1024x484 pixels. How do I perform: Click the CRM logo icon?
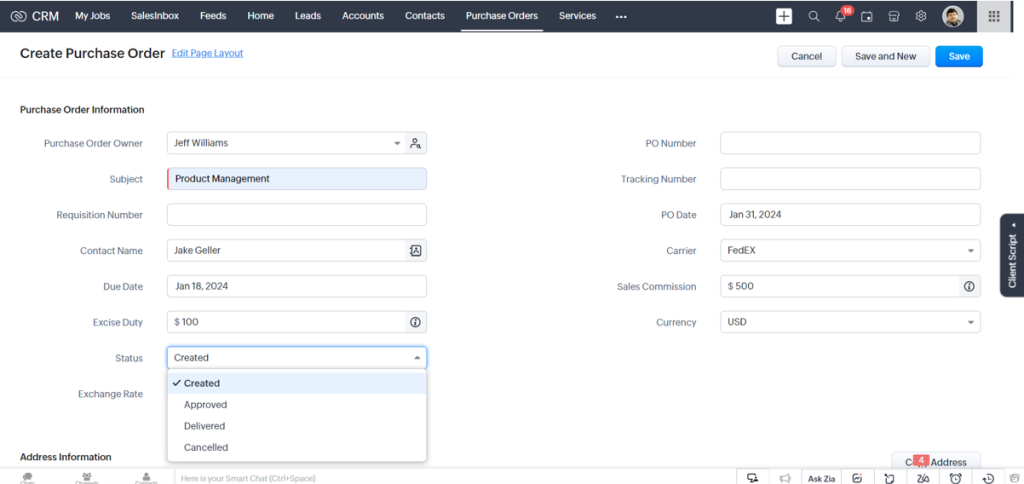(x=18, y=16)
